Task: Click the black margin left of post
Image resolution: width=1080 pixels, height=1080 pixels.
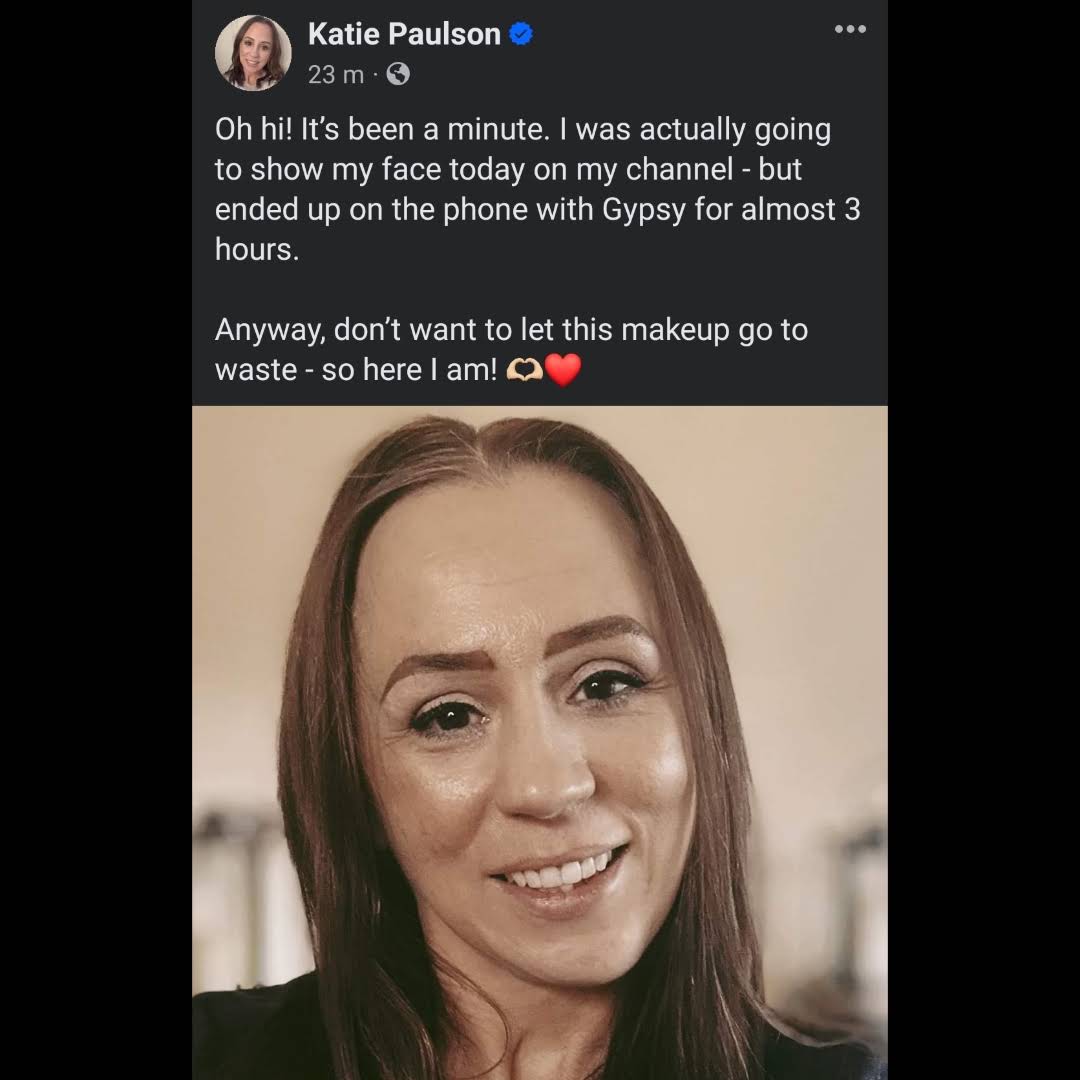Action: (96, 540)
